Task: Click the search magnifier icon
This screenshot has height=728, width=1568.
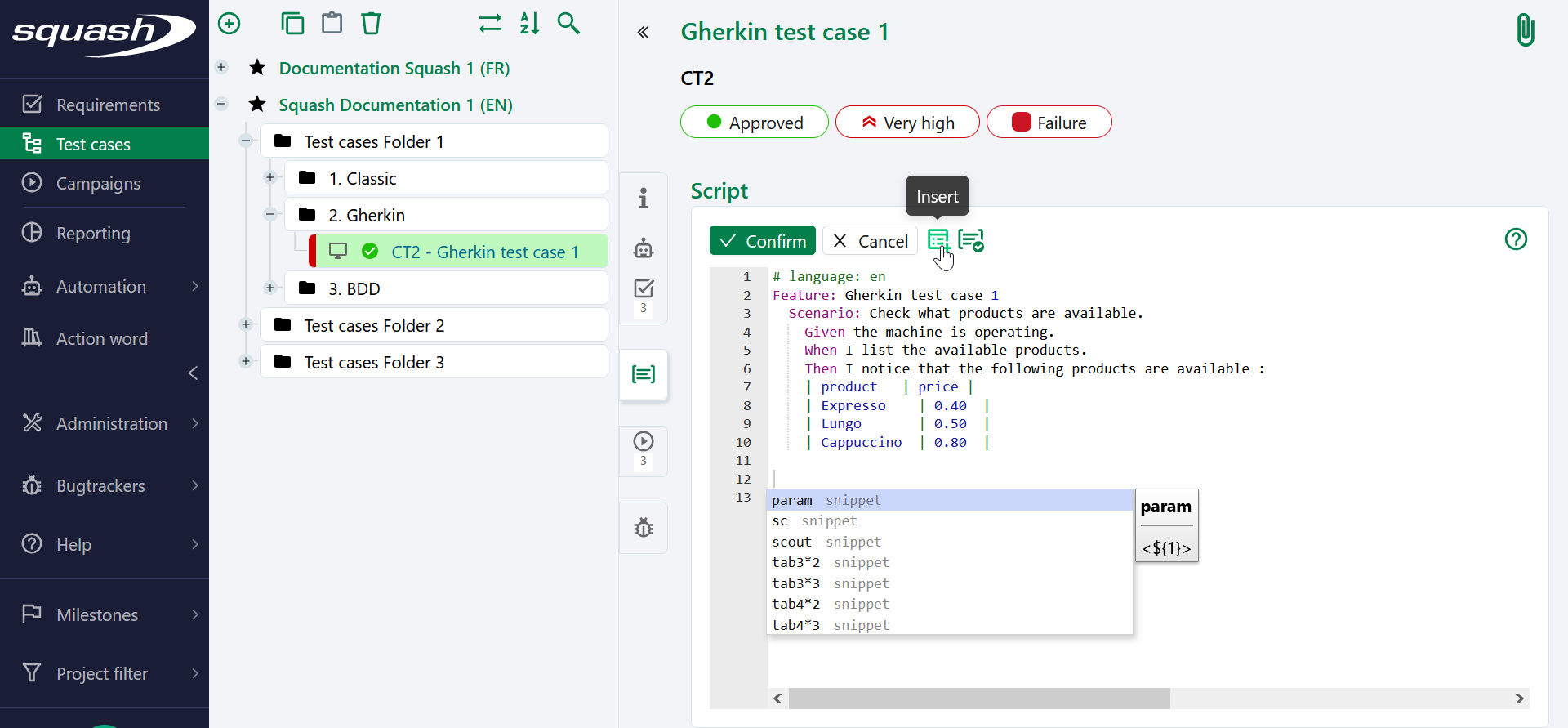Action: (568, 24)
